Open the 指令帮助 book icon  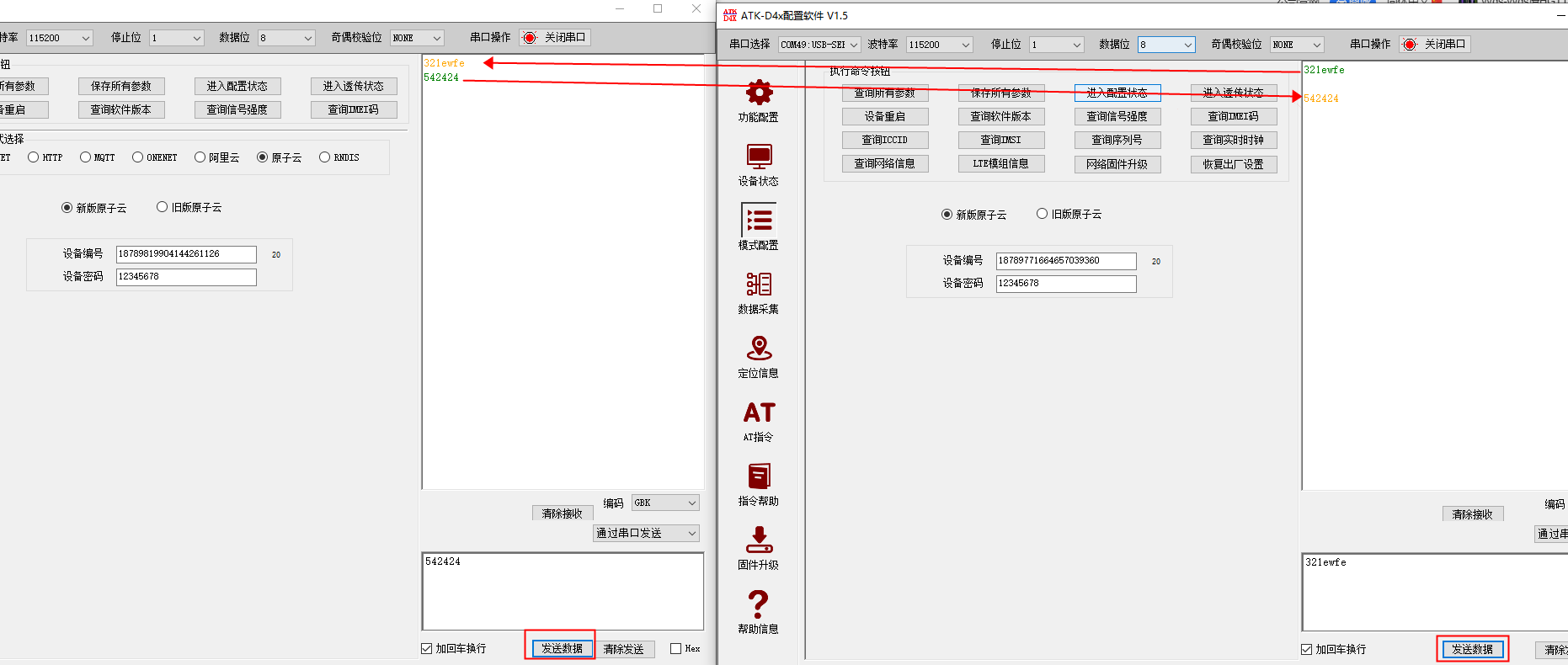coord(759,476)
